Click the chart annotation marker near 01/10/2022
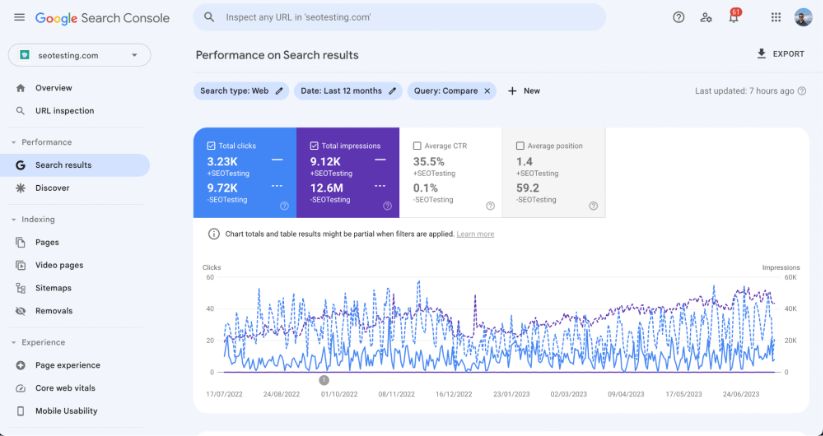The width and height of the screenshot is (823, 436). (324, 379)
